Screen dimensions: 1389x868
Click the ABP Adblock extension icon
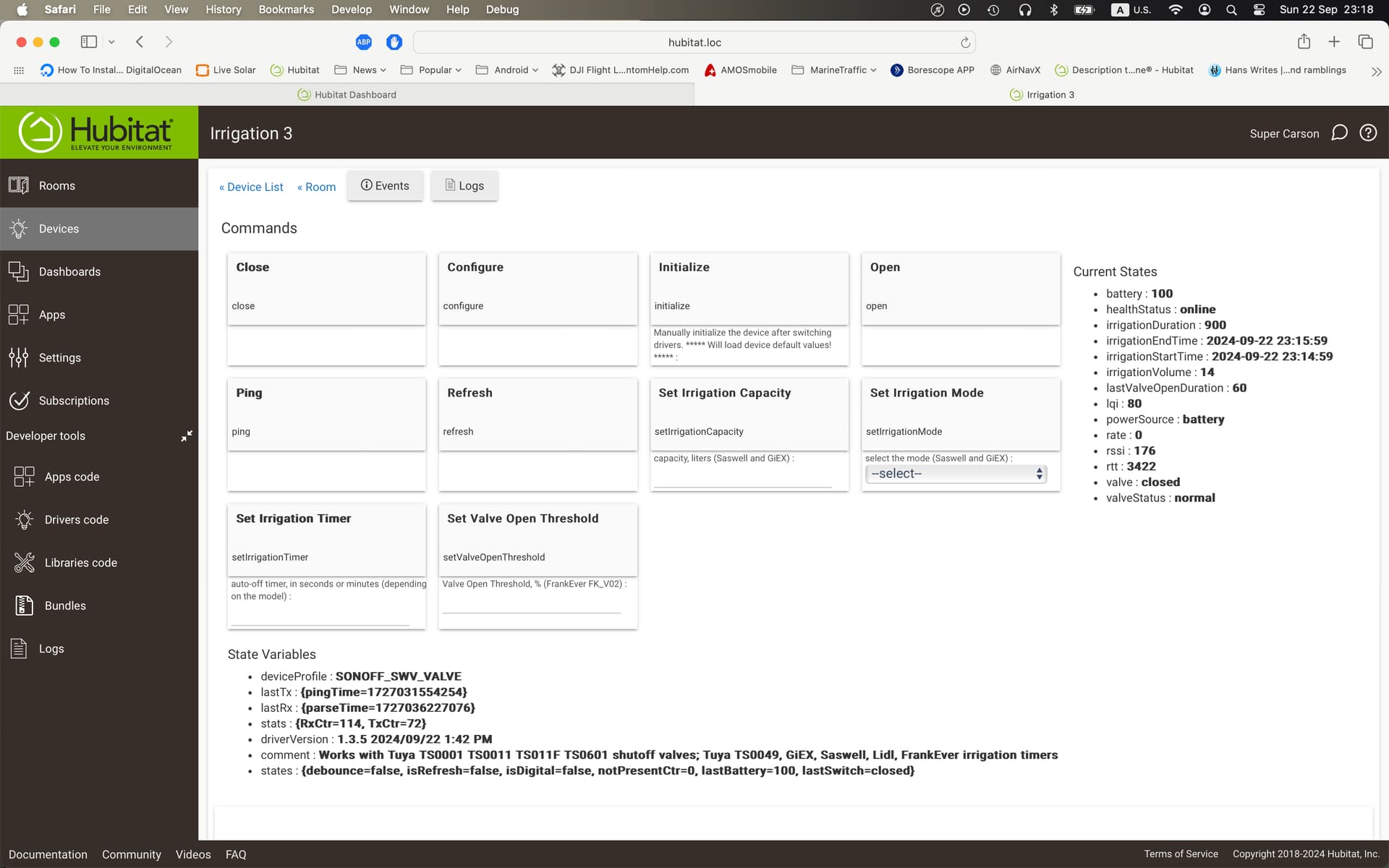click(x=364, y=42)
